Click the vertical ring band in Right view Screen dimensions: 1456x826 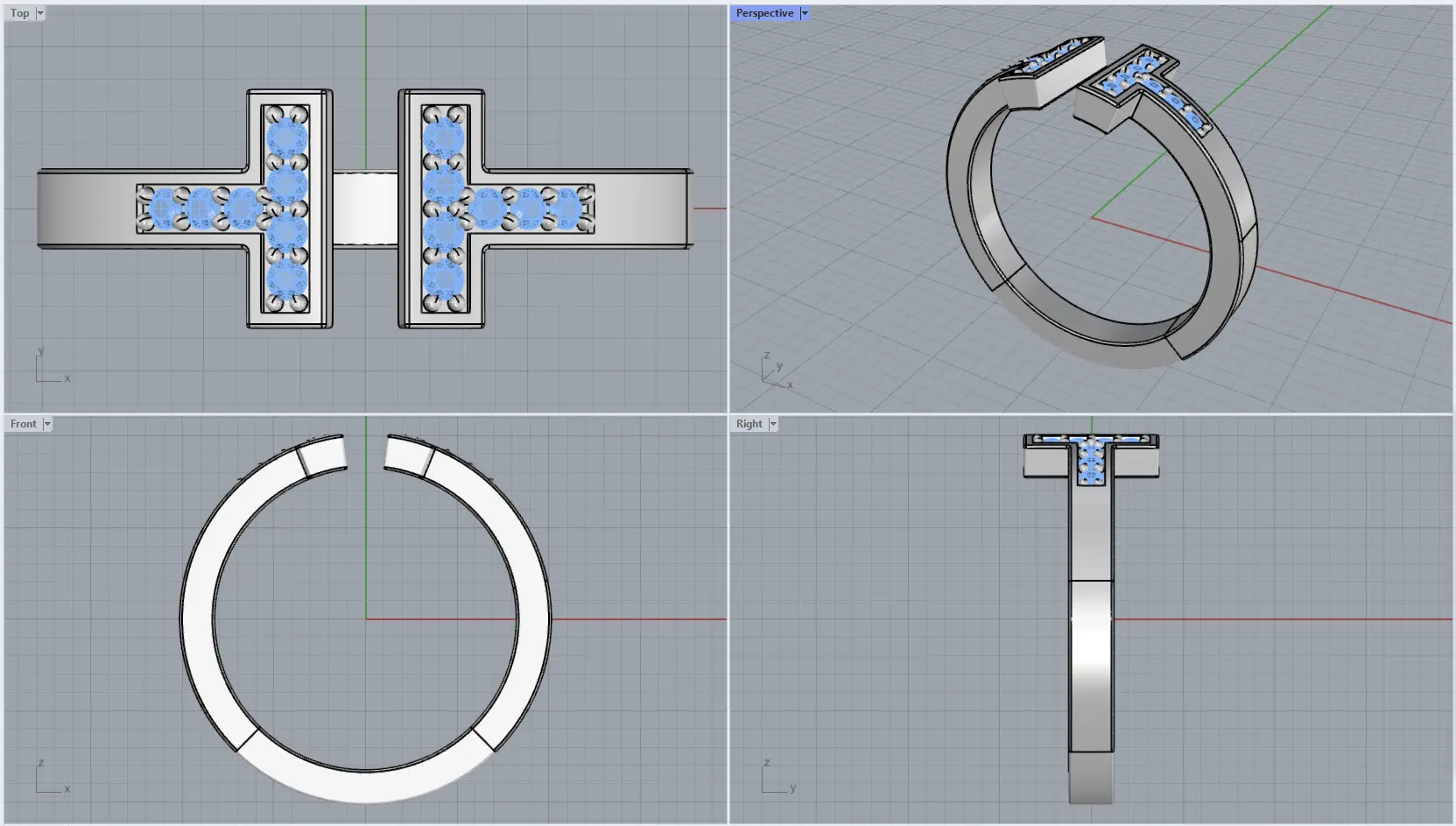tap(1091, 666)
